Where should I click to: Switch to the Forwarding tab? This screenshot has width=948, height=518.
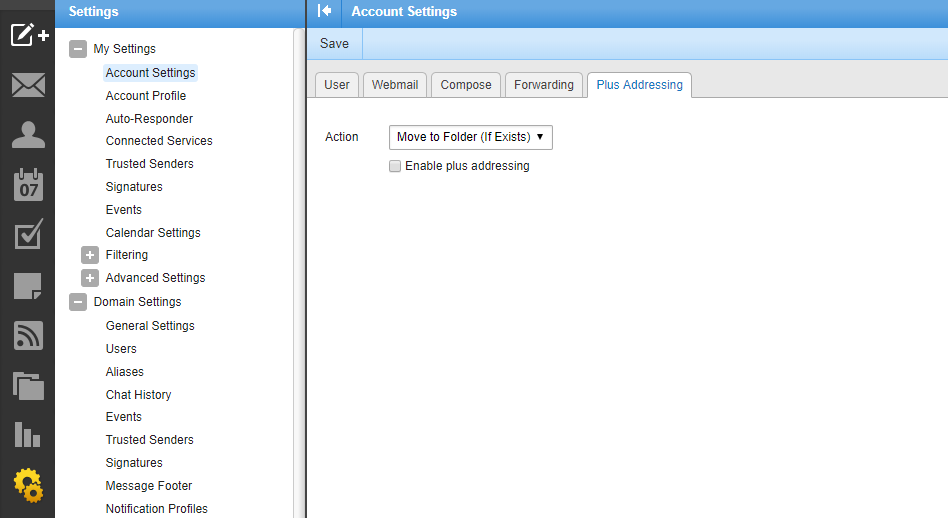point(544,85)
